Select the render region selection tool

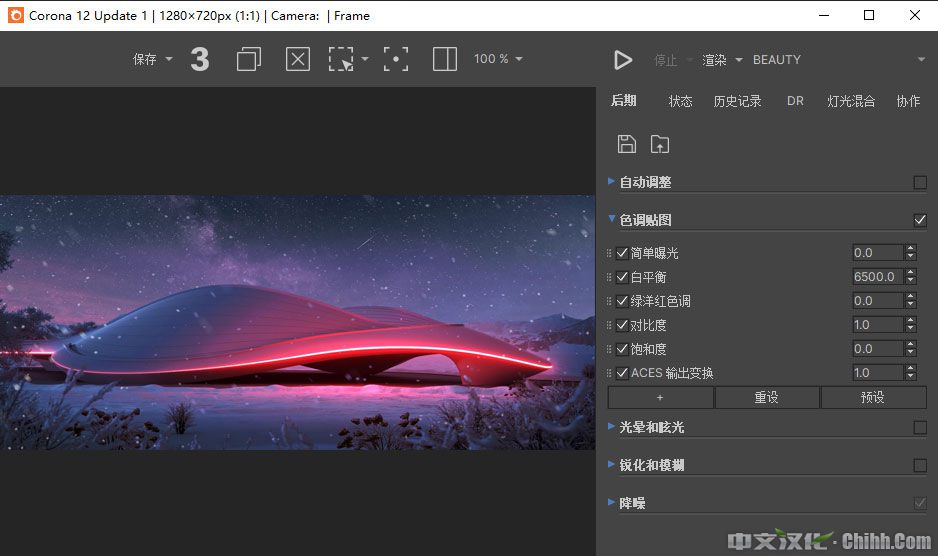point(342,60)
